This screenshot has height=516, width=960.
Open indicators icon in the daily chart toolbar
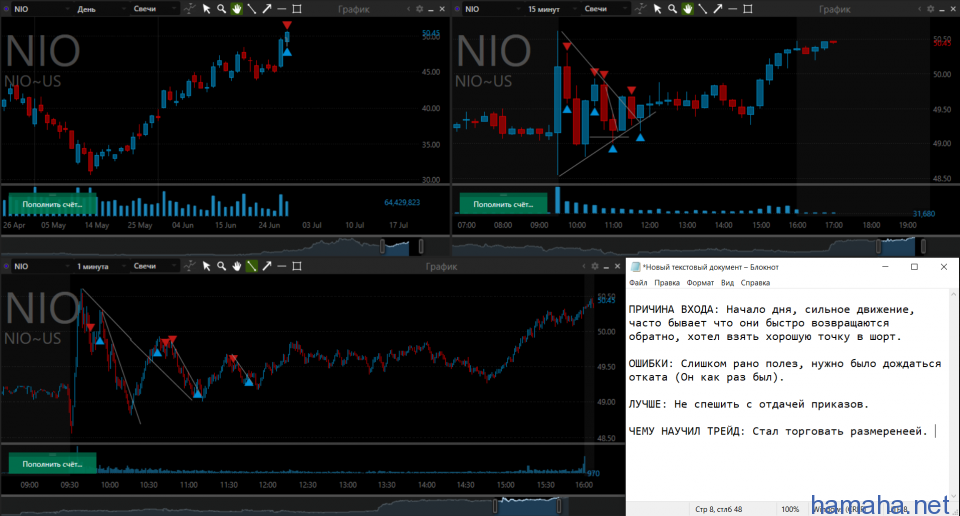click(189, 9)
